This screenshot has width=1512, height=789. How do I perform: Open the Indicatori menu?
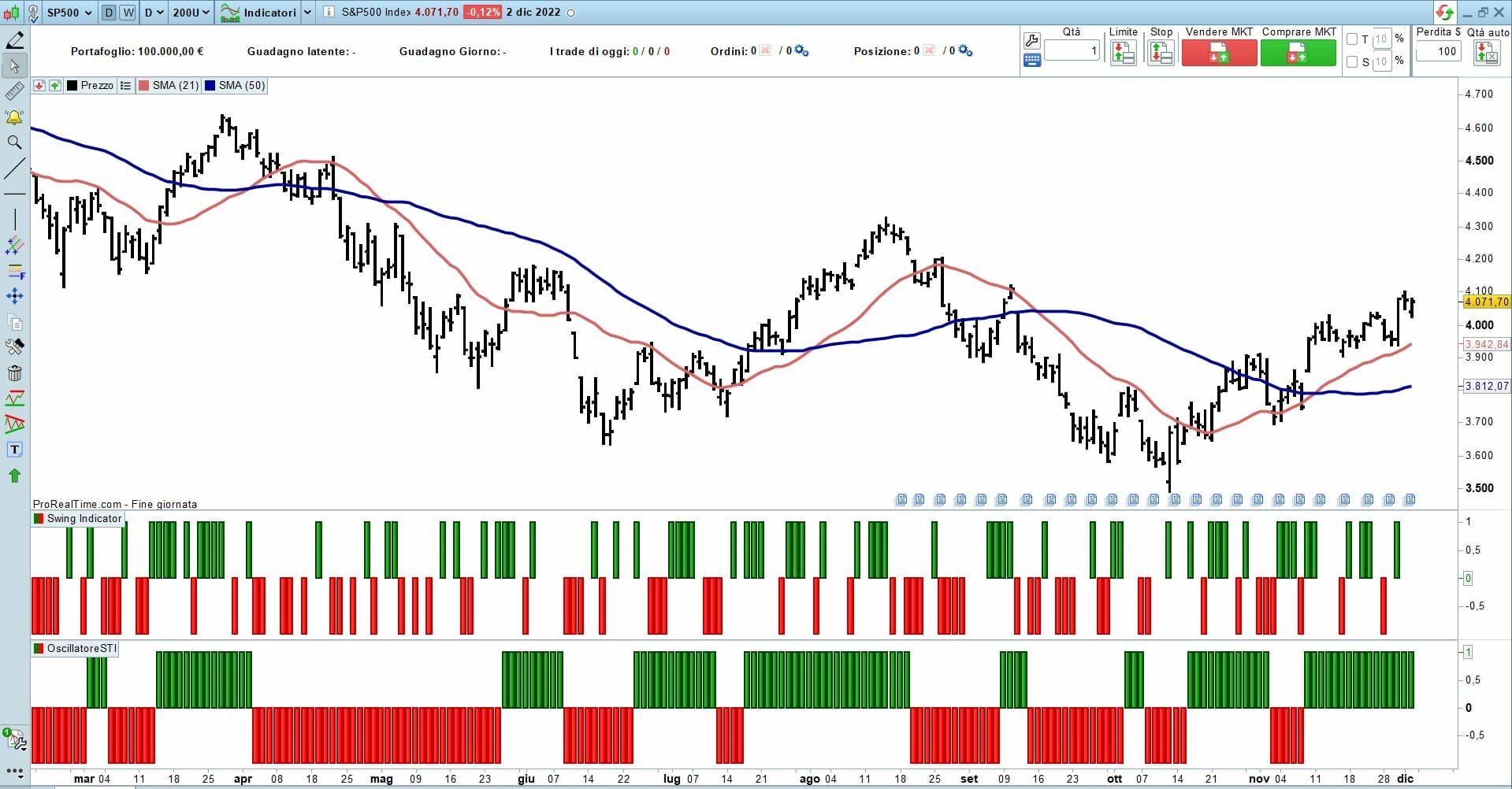258,13
